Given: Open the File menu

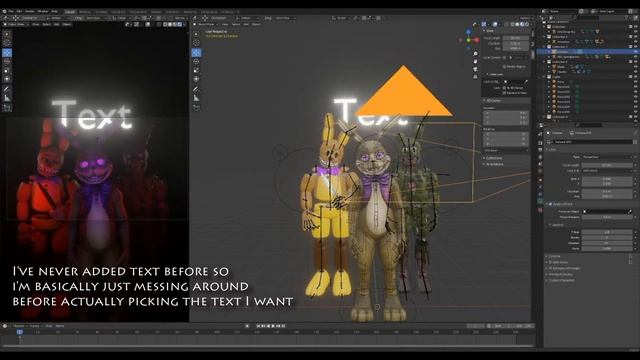Looking at the screenshot, I should pyautogui.click(x=11, y=11).
